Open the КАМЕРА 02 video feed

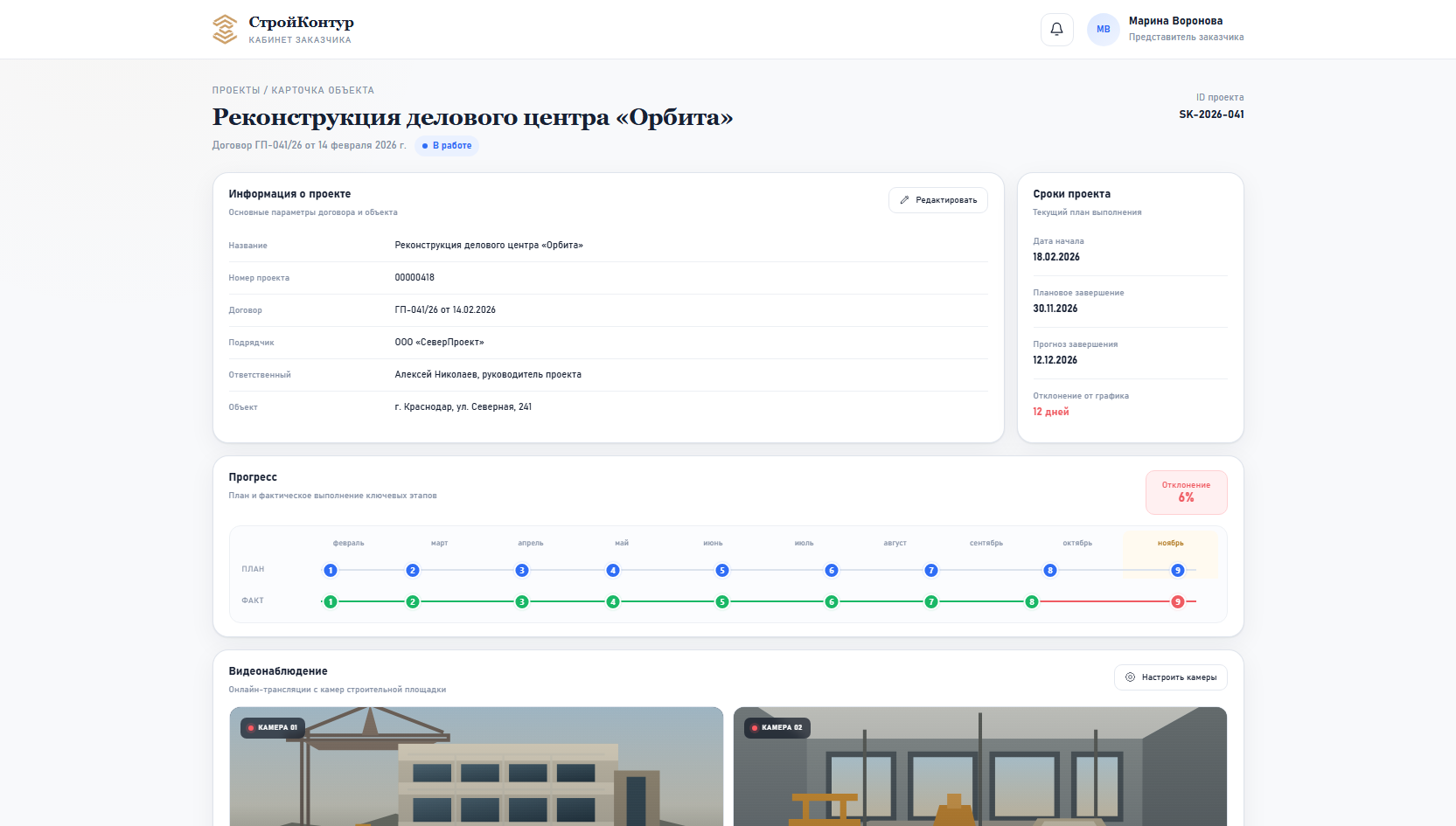(980, 767)
